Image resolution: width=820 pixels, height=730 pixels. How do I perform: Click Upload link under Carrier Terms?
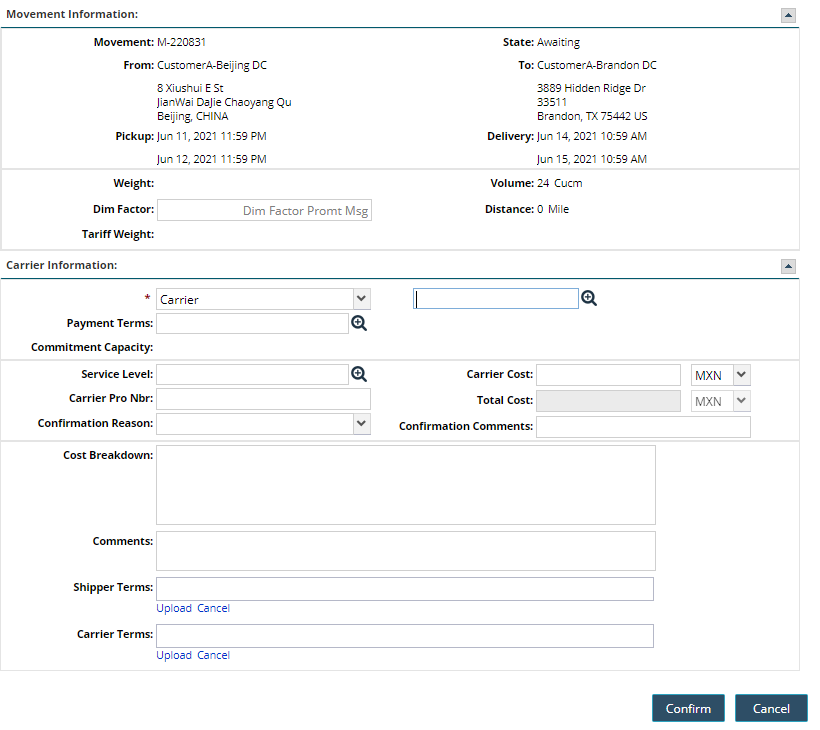coord(174,655)
